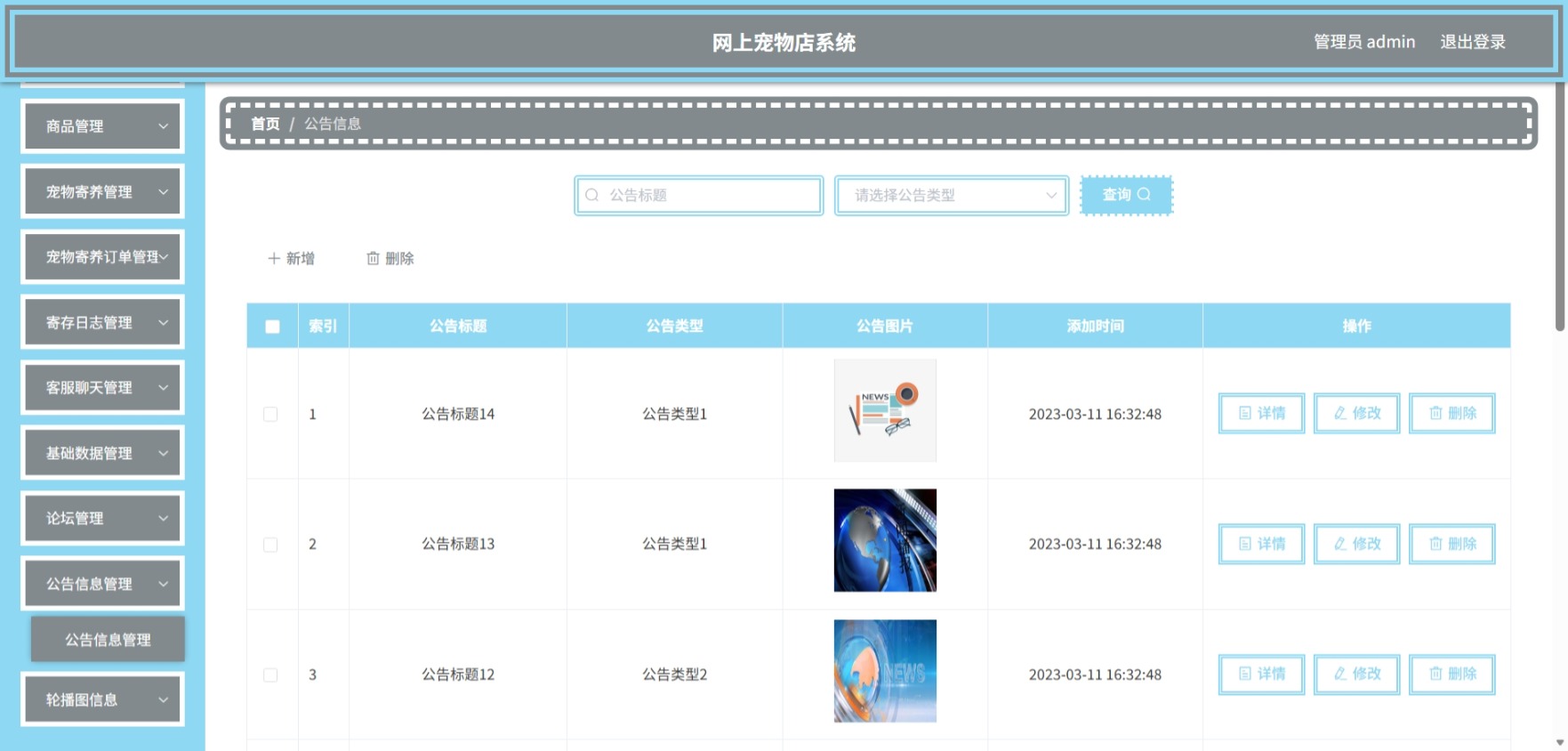Expand the 轮播图信息 menu chevron
1568x751 pixels.
(164, 699)
